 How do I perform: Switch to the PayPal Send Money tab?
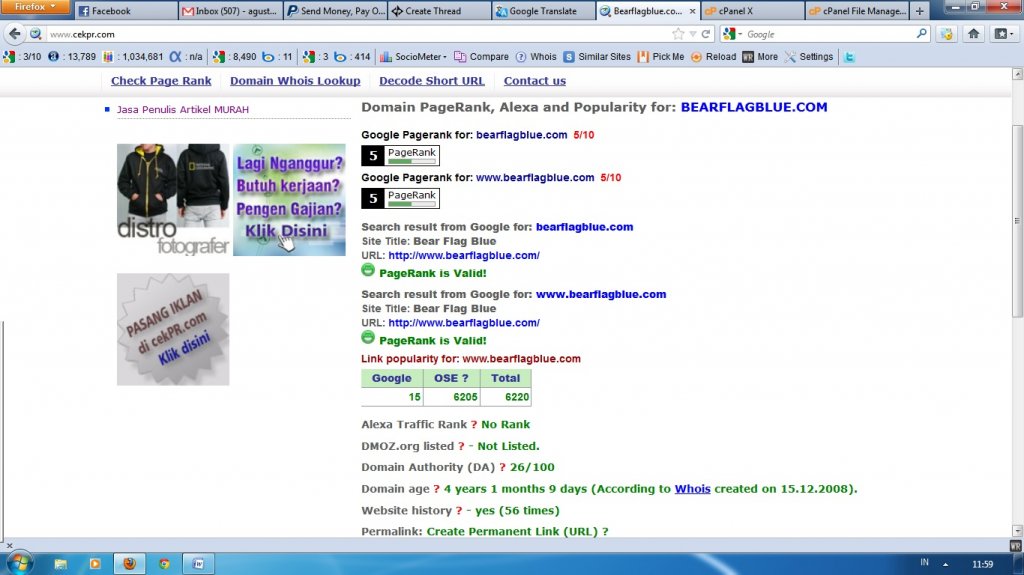point(335,11)
